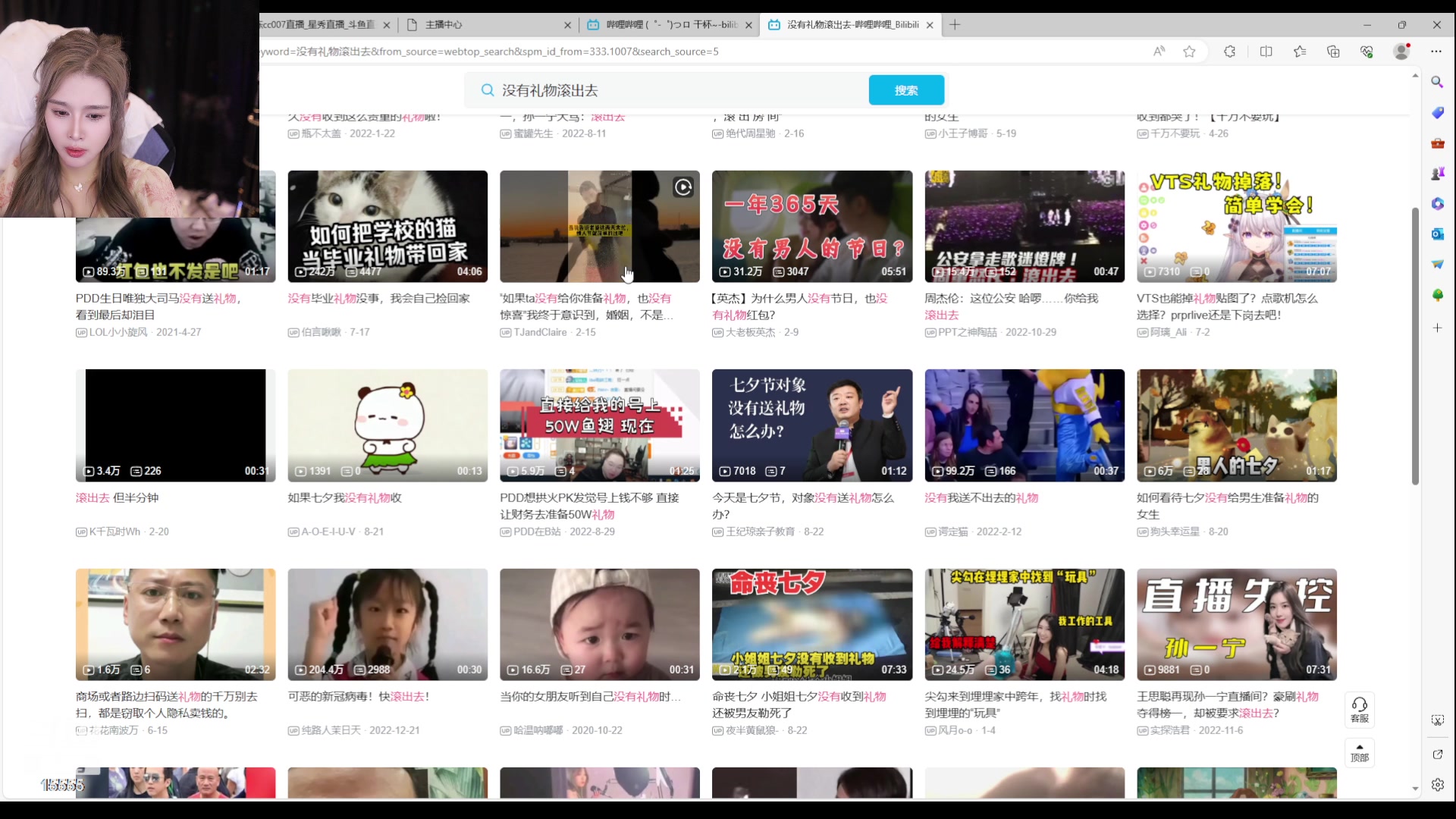Open sidebar shopping tag icon
The width and height of the screenshot is (1456, 819).
pyautogui.click(x=1437, y=112)
